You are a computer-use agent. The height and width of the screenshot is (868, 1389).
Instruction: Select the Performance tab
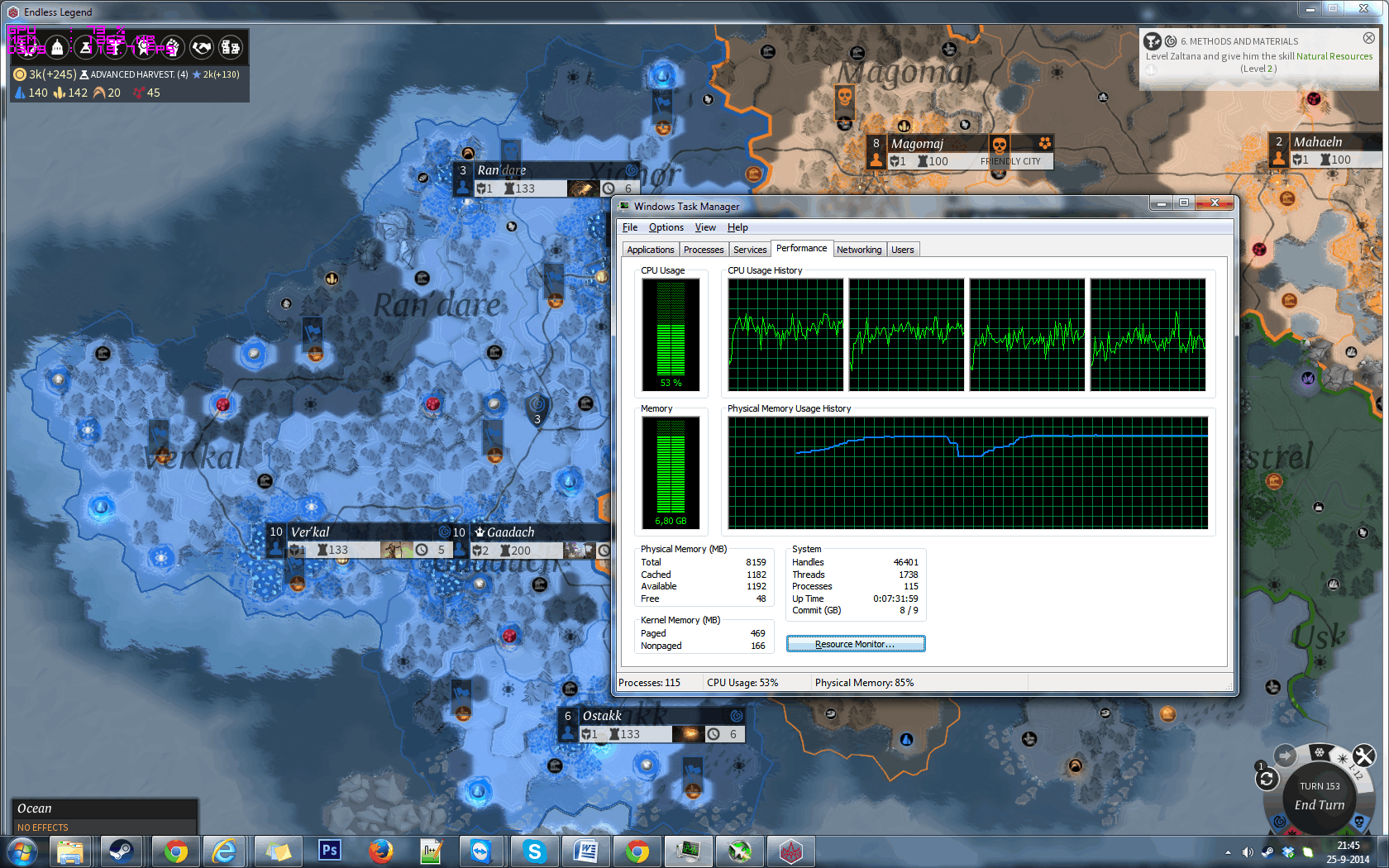801,248
